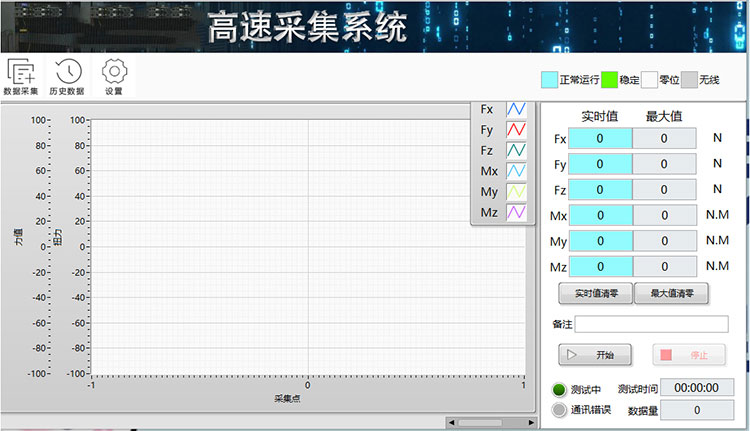This screenshot has width=750, height=431.
Task: Click the Mx plot legend icon
Action: point(516,172)
